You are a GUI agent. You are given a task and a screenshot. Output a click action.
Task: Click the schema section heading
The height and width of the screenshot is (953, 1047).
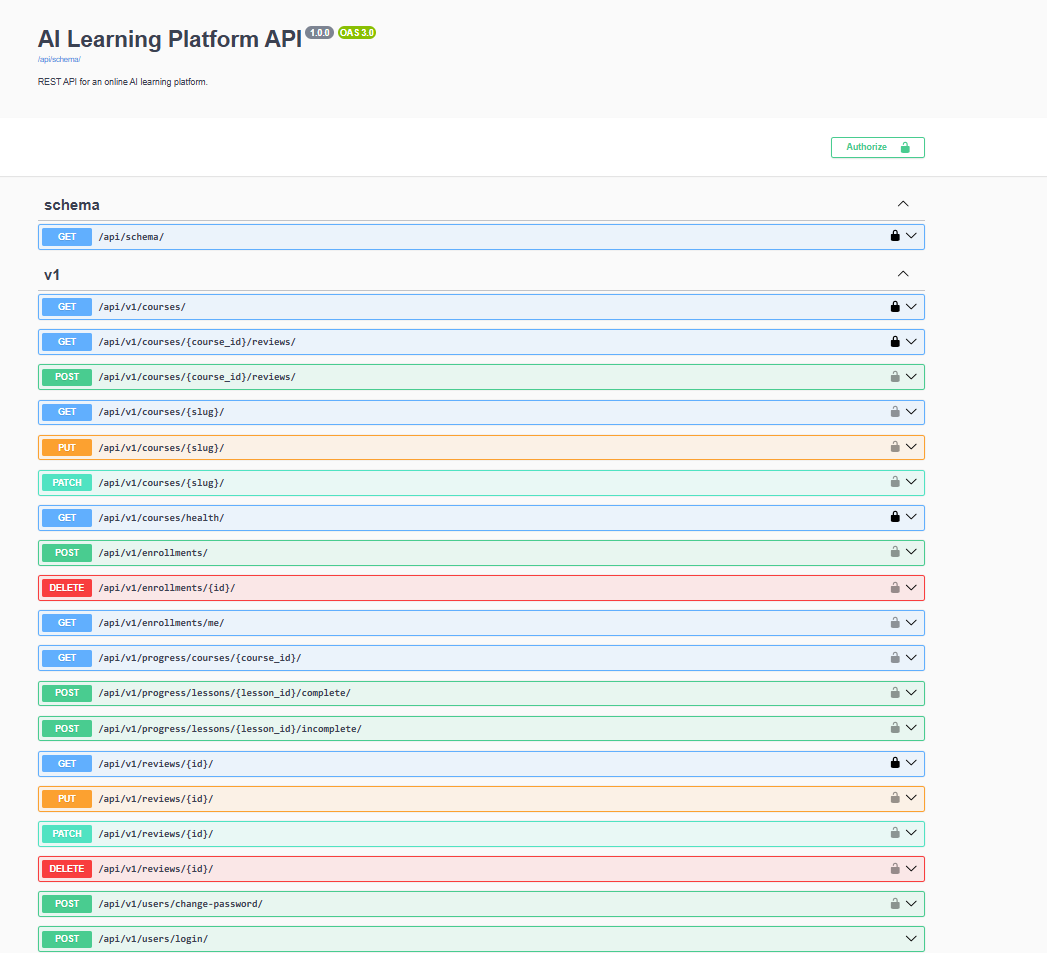[x=71, y=205]
